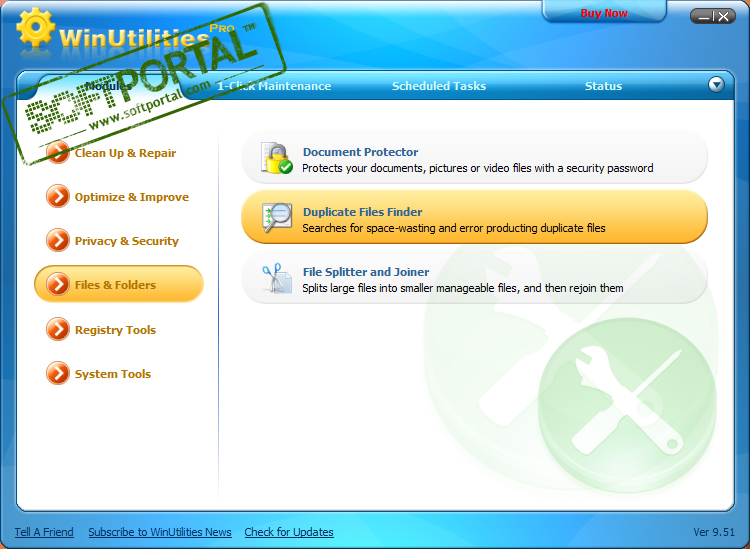Click the WinUtilities gear logo

point(35,27)
